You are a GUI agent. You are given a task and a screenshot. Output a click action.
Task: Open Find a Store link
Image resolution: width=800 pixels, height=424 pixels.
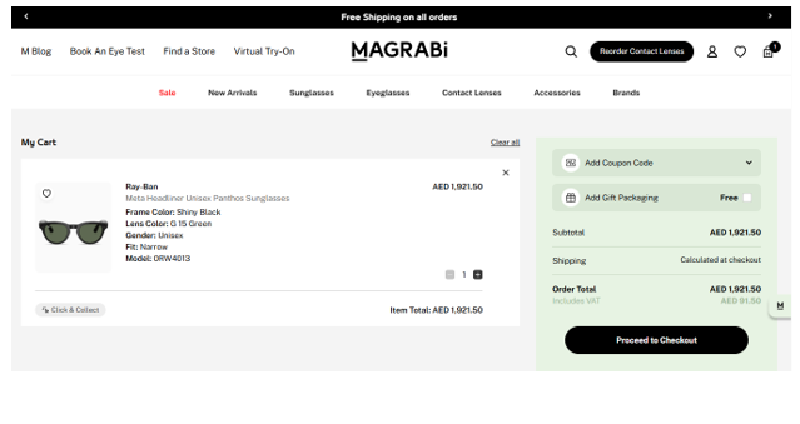click(x=189, y=51)
